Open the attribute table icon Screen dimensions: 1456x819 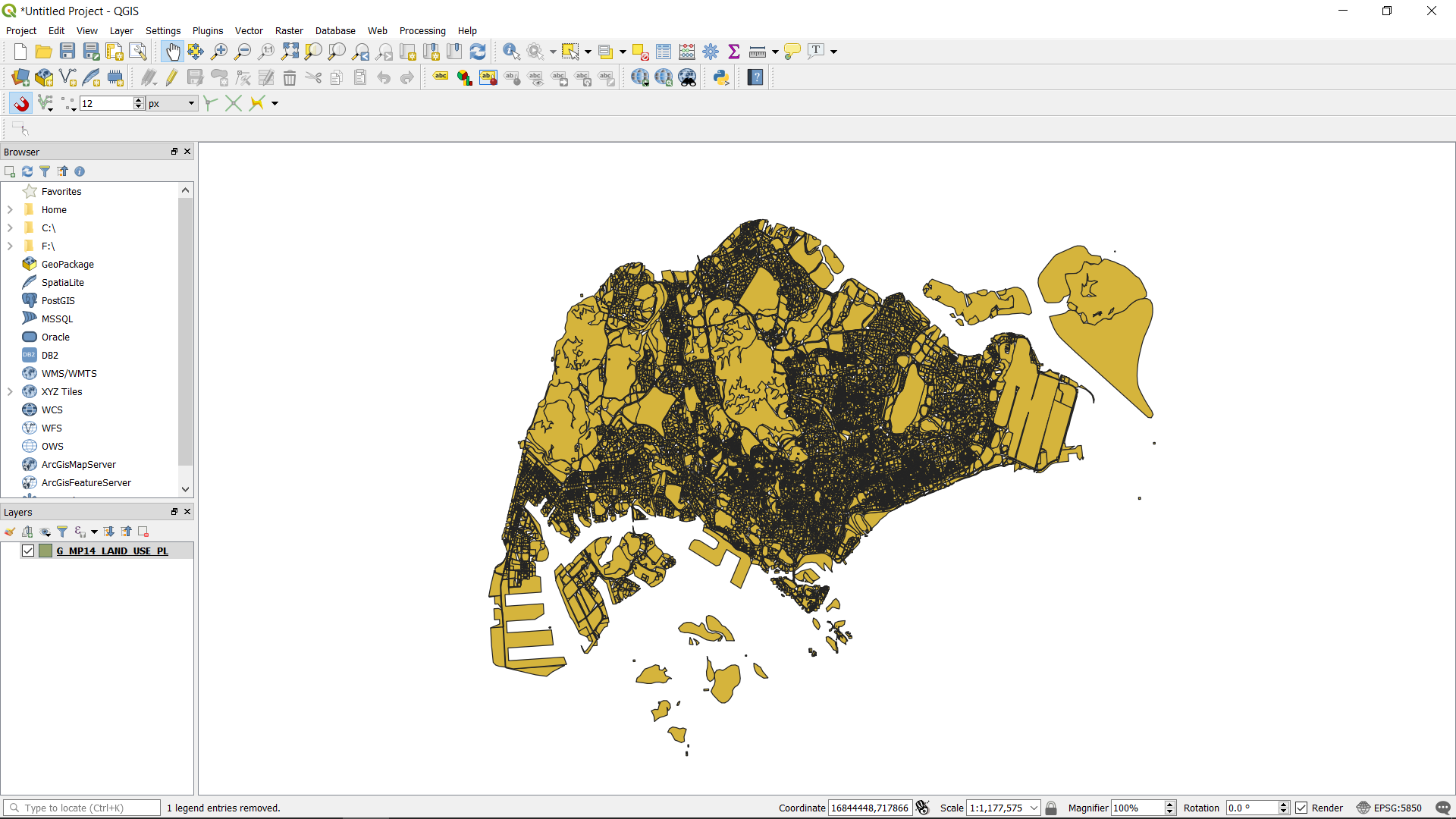(x=664, y=52)
